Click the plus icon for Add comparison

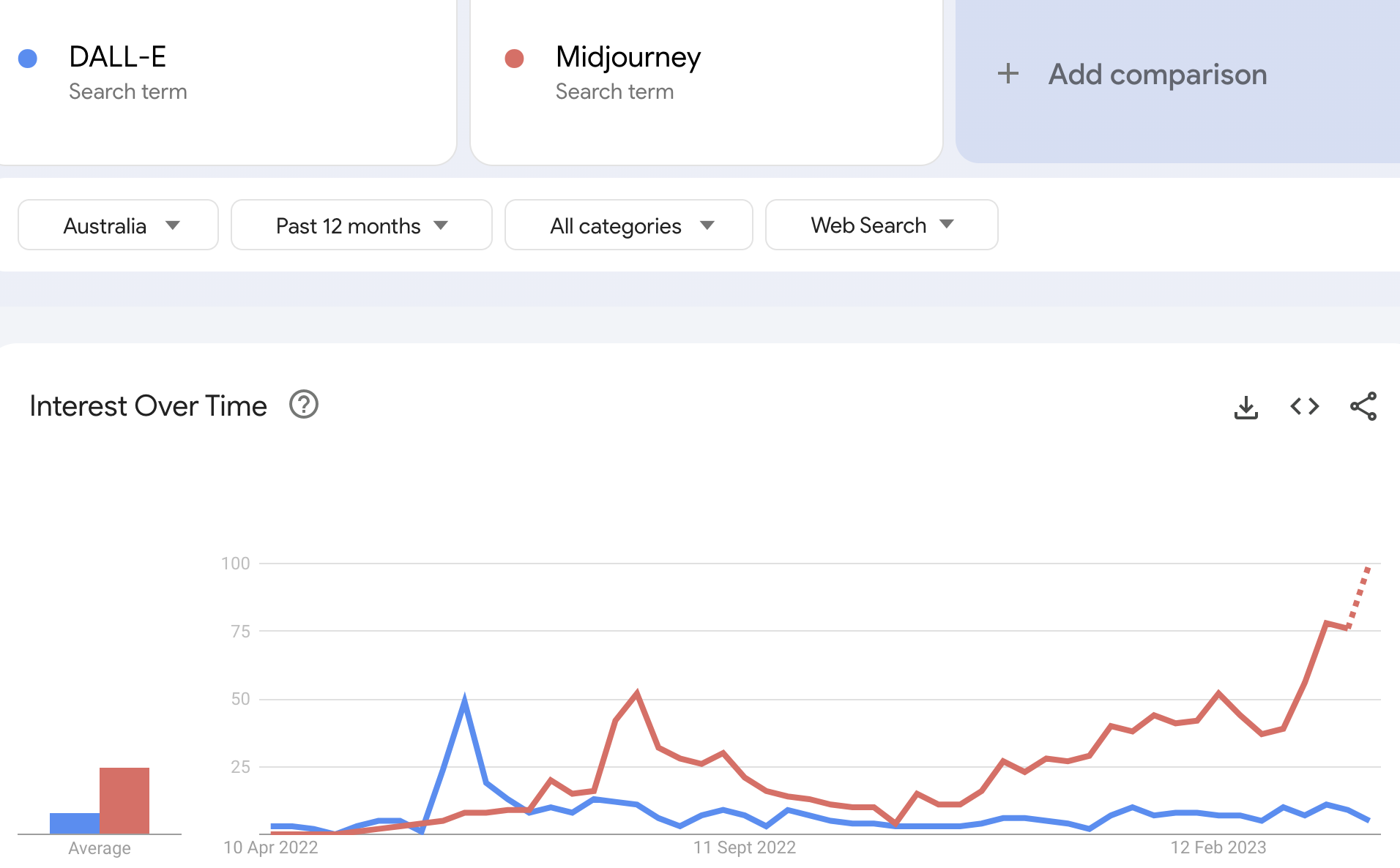pos(1008,73)
